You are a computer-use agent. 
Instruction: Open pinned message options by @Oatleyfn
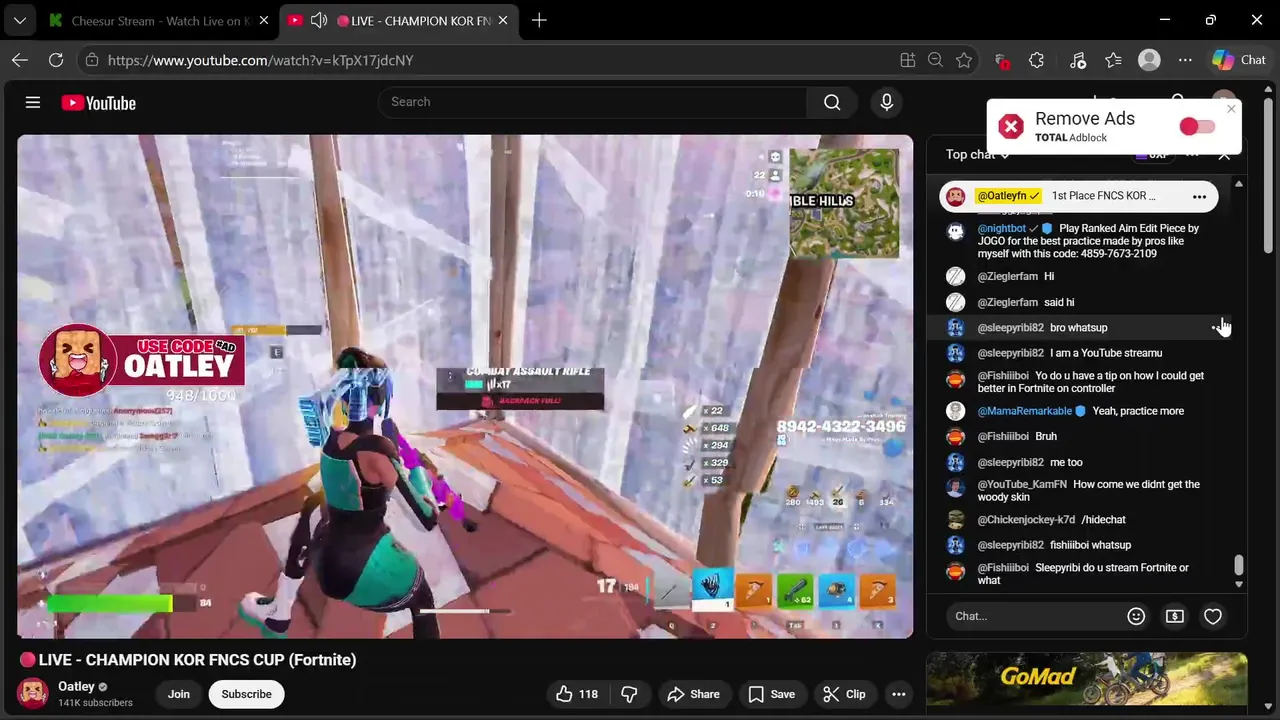coord(1199,196)
